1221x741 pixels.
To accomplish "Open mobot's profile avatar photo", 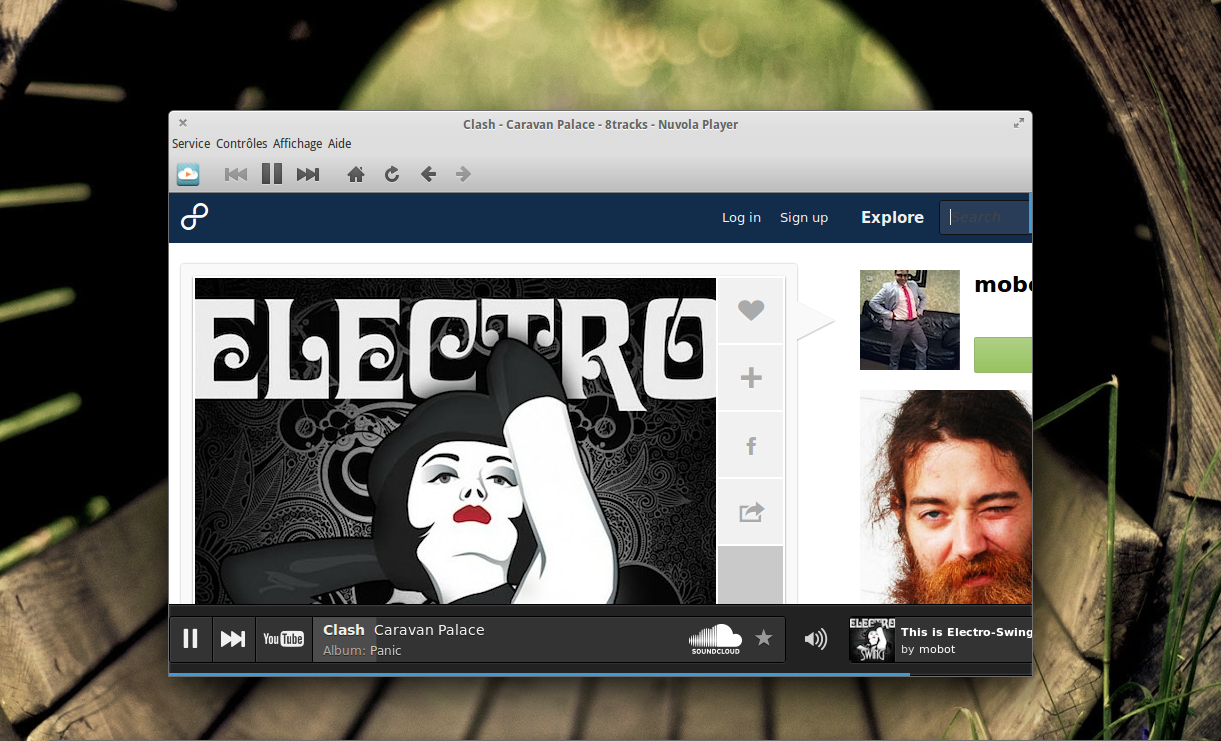I will click(910, 320).
